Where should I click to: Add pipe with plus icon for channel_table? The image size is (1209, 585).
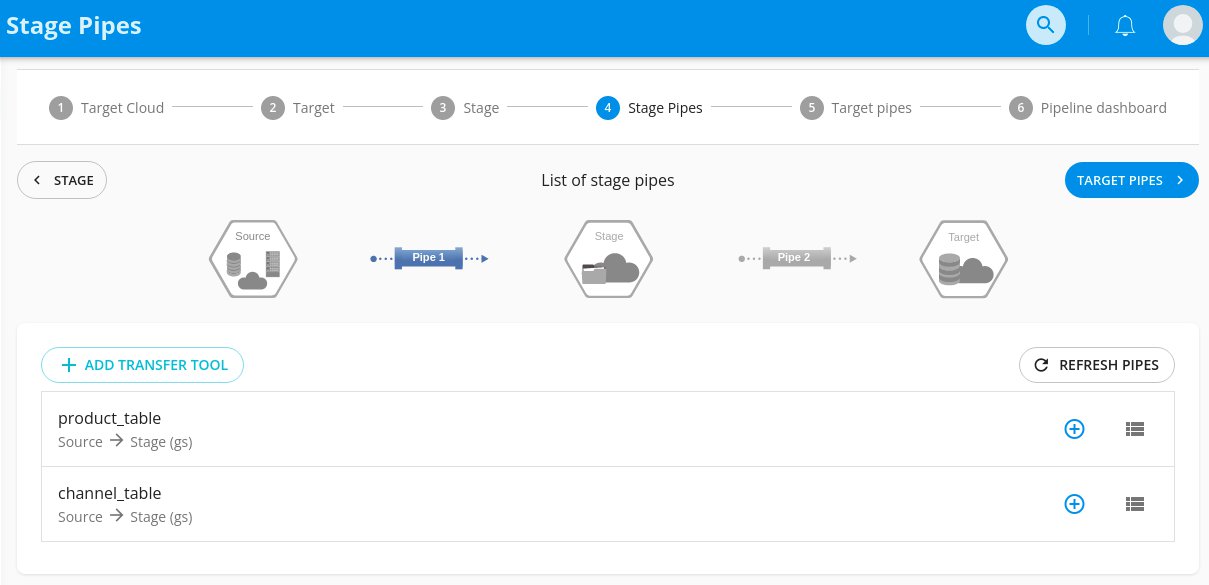[1074, 504]
